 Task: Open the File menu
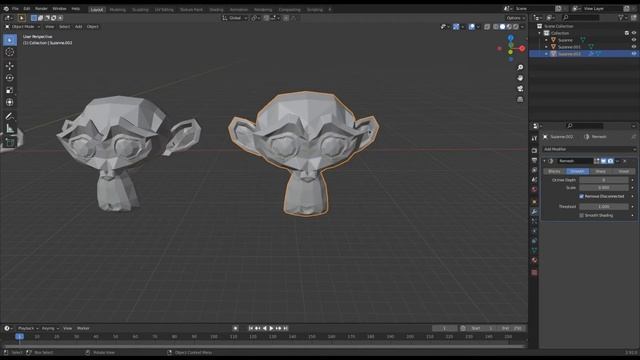[15, 9]
